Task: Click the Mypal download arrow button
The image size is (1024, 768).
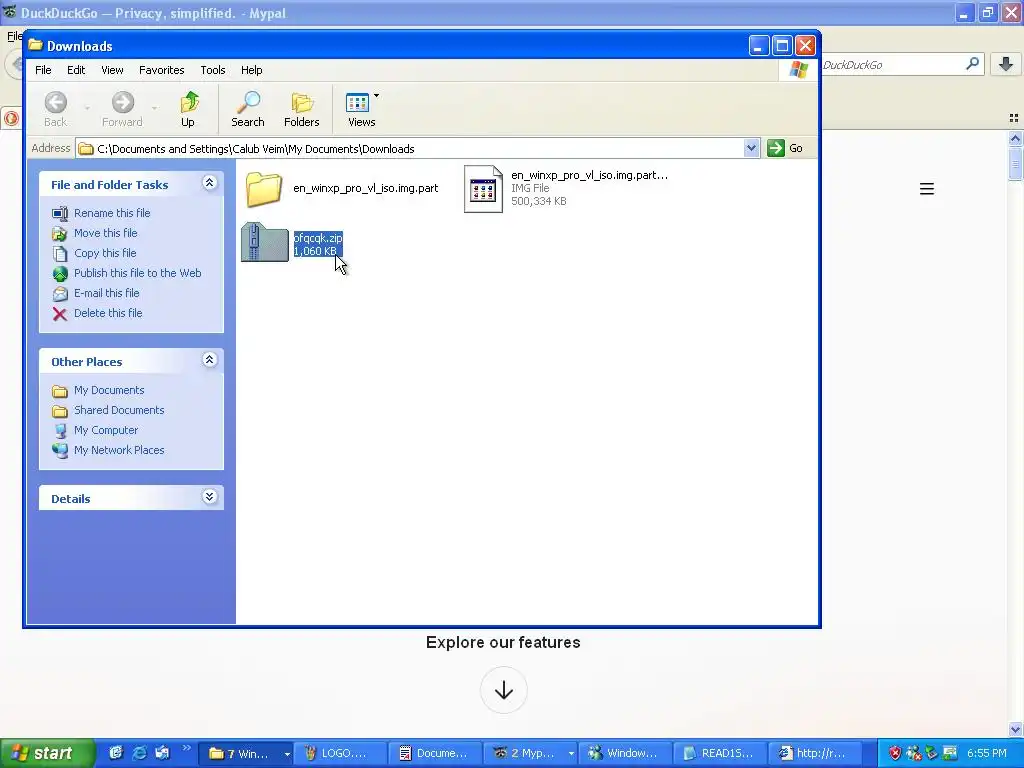Action: tap(1006, 64)
